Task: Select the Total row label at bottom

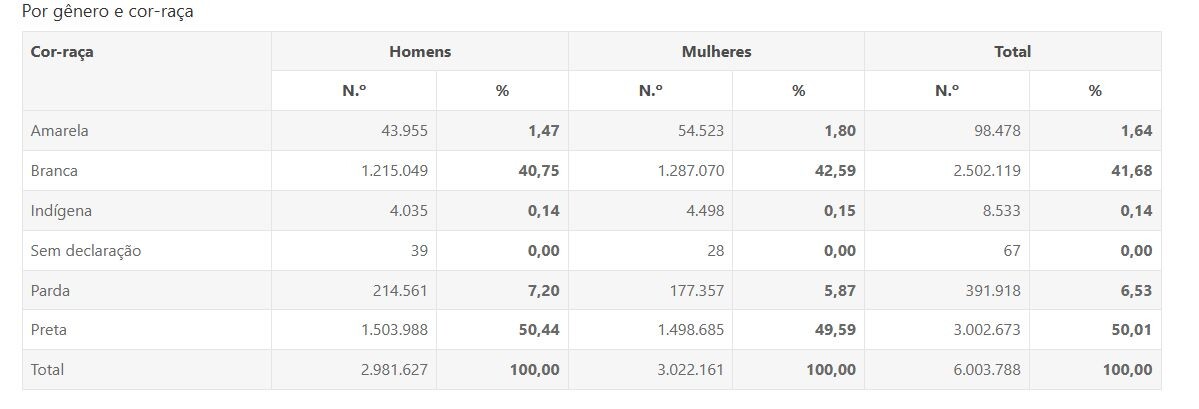Action: point(47,370)
